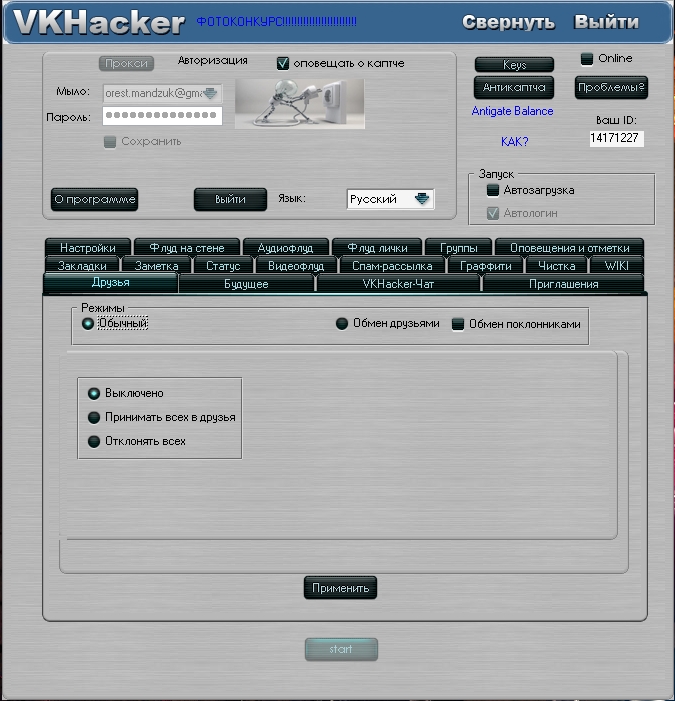Viewport: 675px width, 701px height.
Task: Open the О программе button
Action: [x=94, y=199]
